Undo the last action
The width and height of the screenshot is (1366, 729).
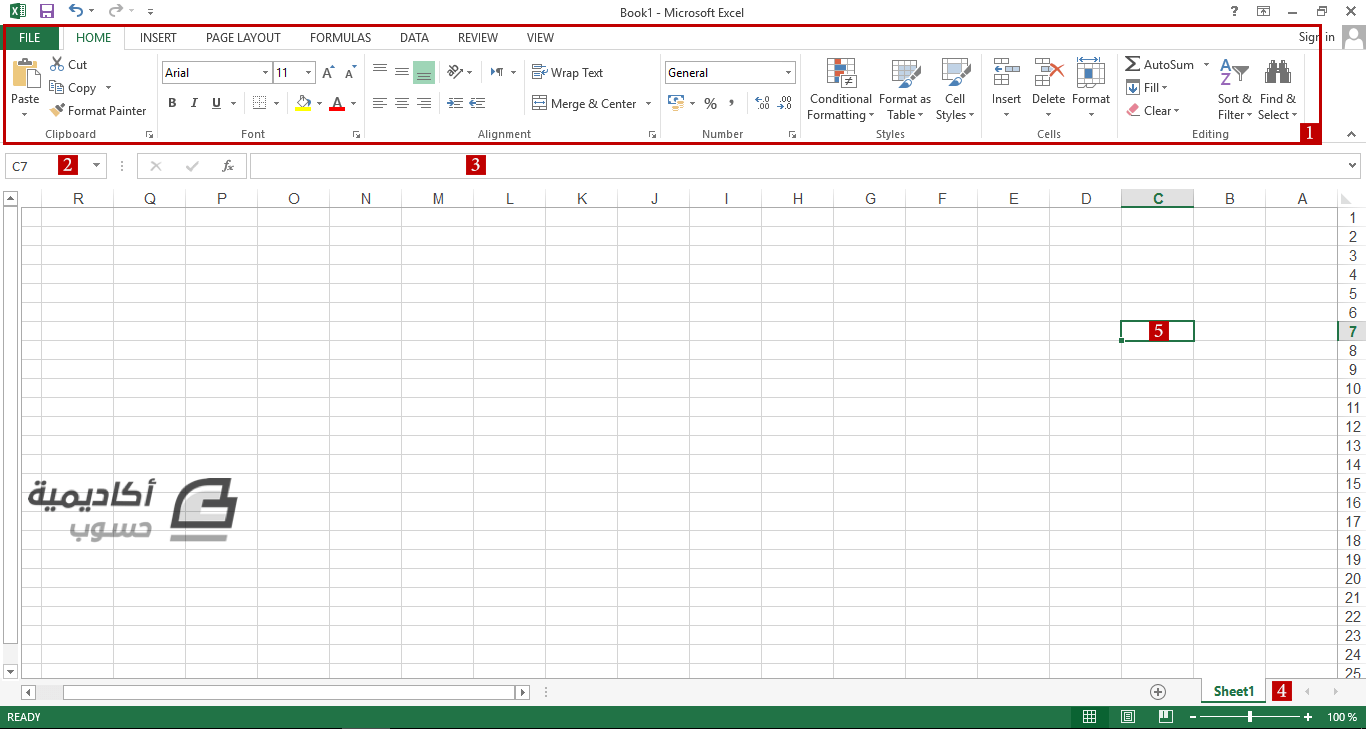pos(76,12)
